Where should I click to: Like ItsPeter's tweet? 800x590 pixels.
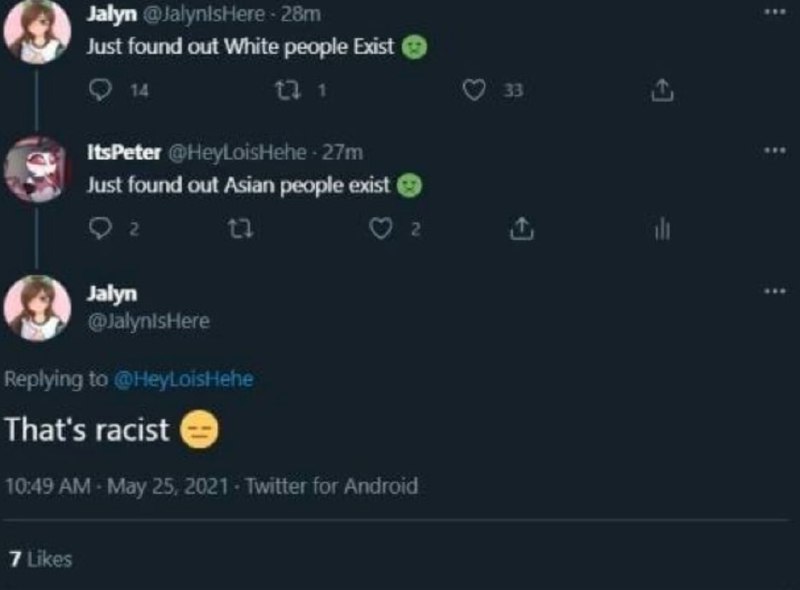[x=381, y=228]
